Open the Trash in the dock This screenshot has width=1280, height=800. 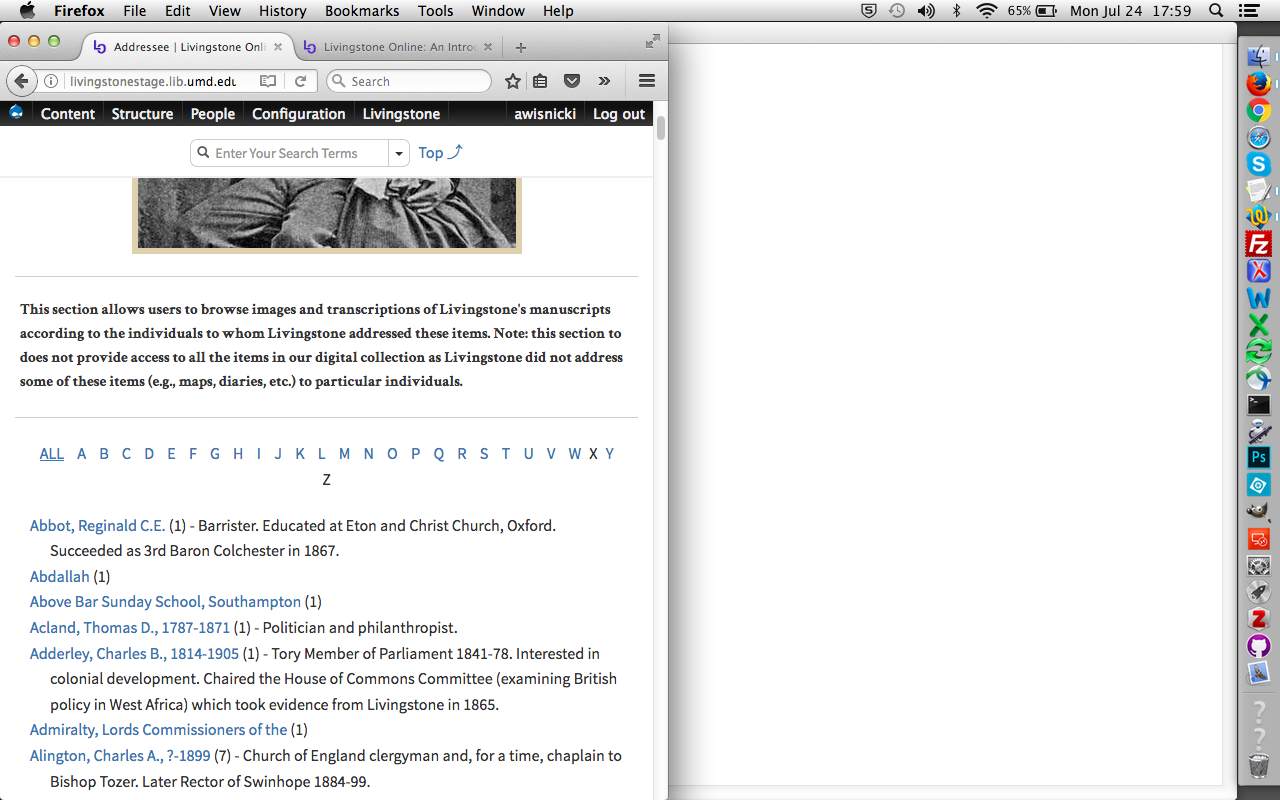[x=1258, y=766]
